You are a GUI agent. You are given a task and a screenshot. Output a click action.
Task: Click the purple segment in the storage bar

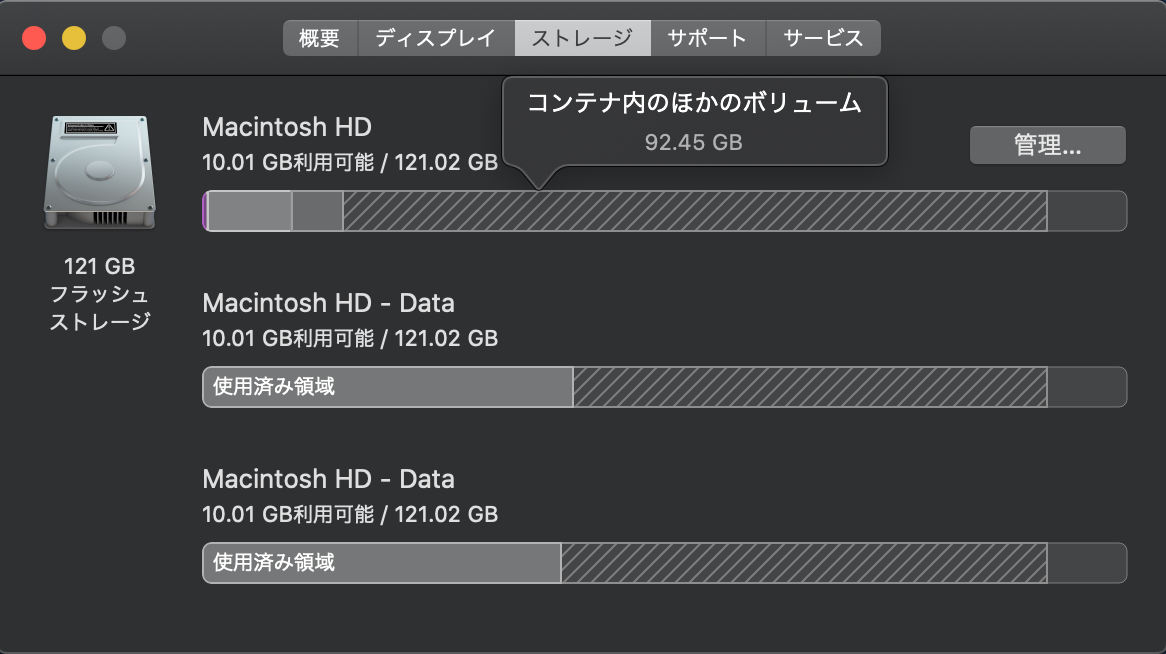point(205,211)
